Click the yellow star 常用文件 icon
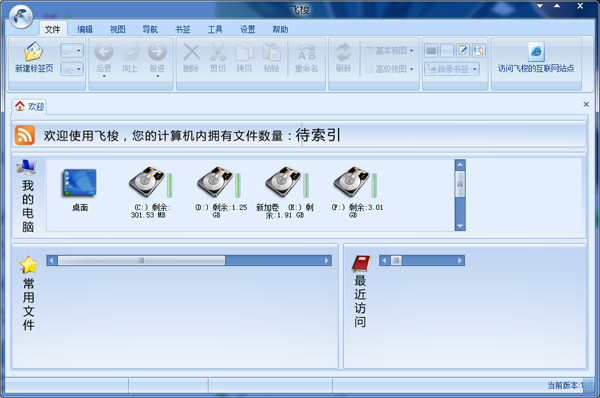Screen dimensions: 600x398 (x=29, y=264)
